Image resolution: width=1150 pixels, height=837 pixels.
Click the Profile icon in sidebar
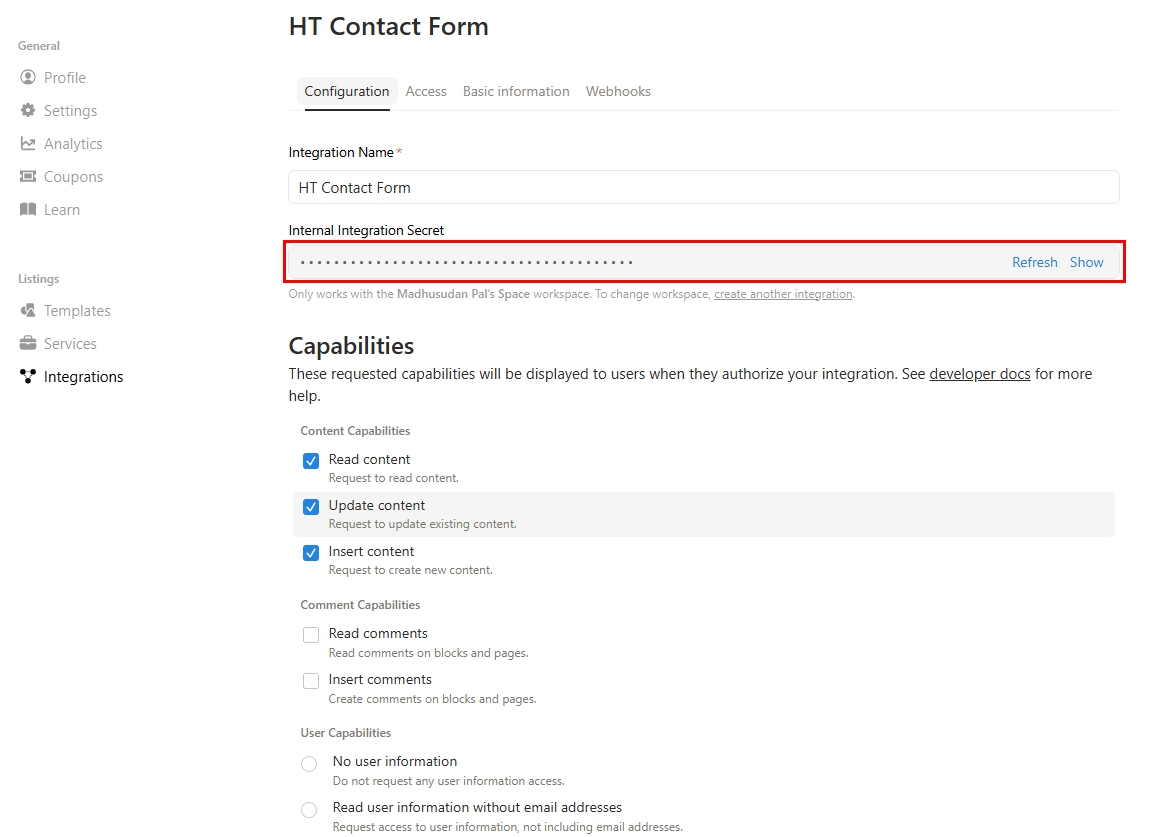click(x=28, y=78)
